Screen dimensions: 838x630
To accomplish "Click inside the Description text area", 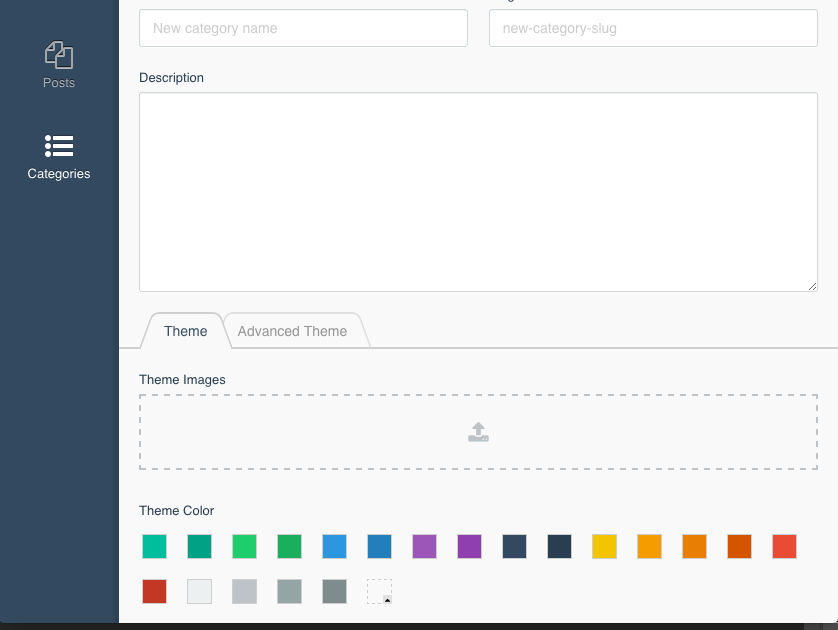I will (x=478, y=192).
